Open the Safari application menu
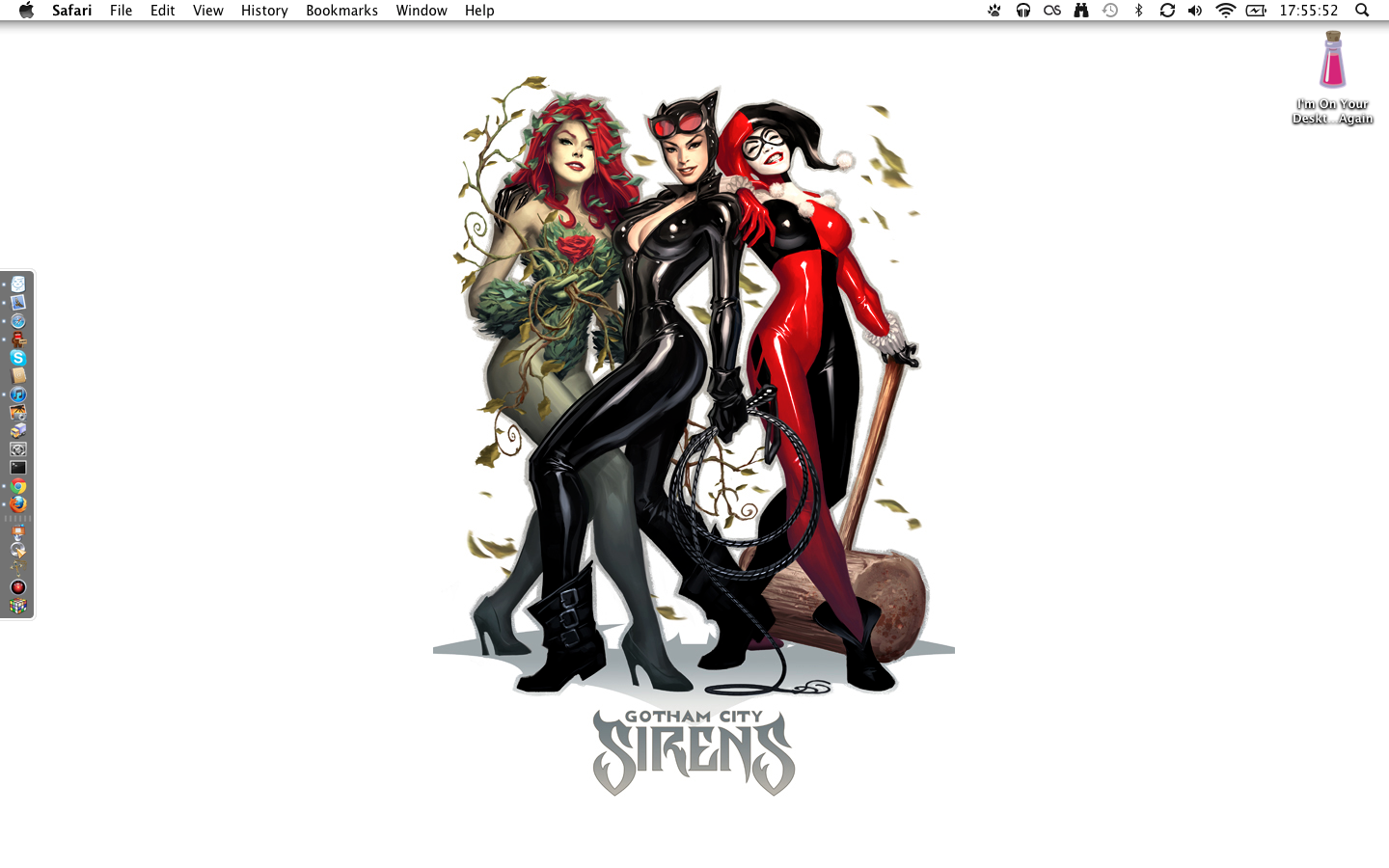This screenshot has width=1389, height=868. (x=71, y=11)
